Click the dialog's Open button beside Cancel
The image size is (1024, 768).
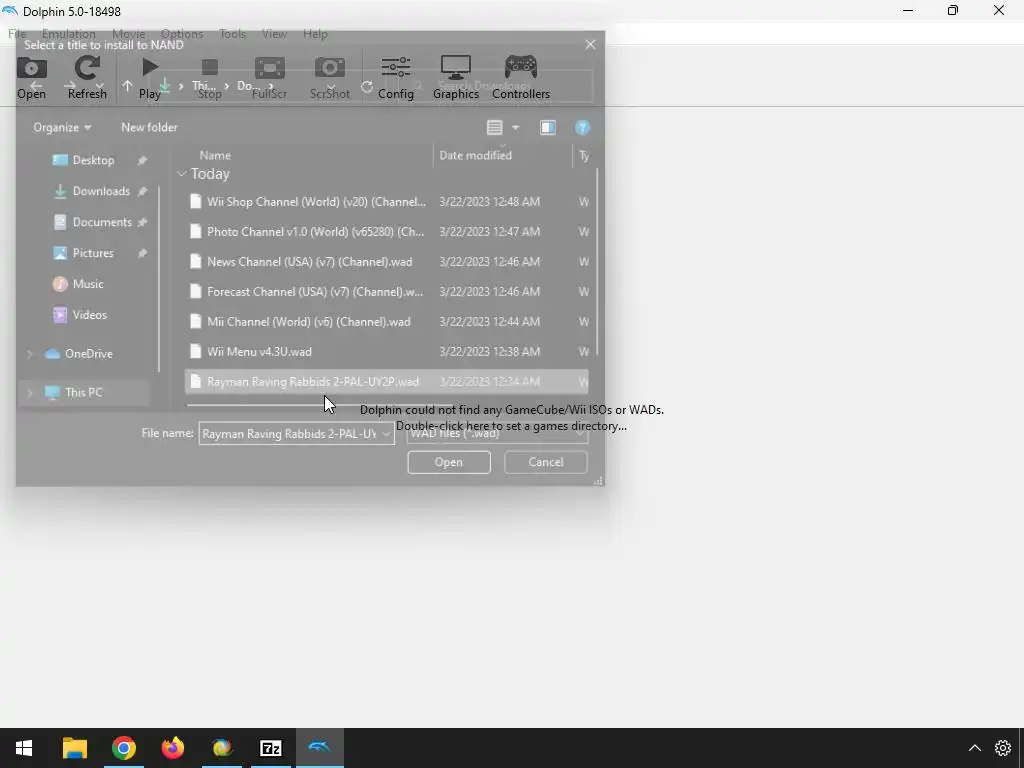(449, 462)
